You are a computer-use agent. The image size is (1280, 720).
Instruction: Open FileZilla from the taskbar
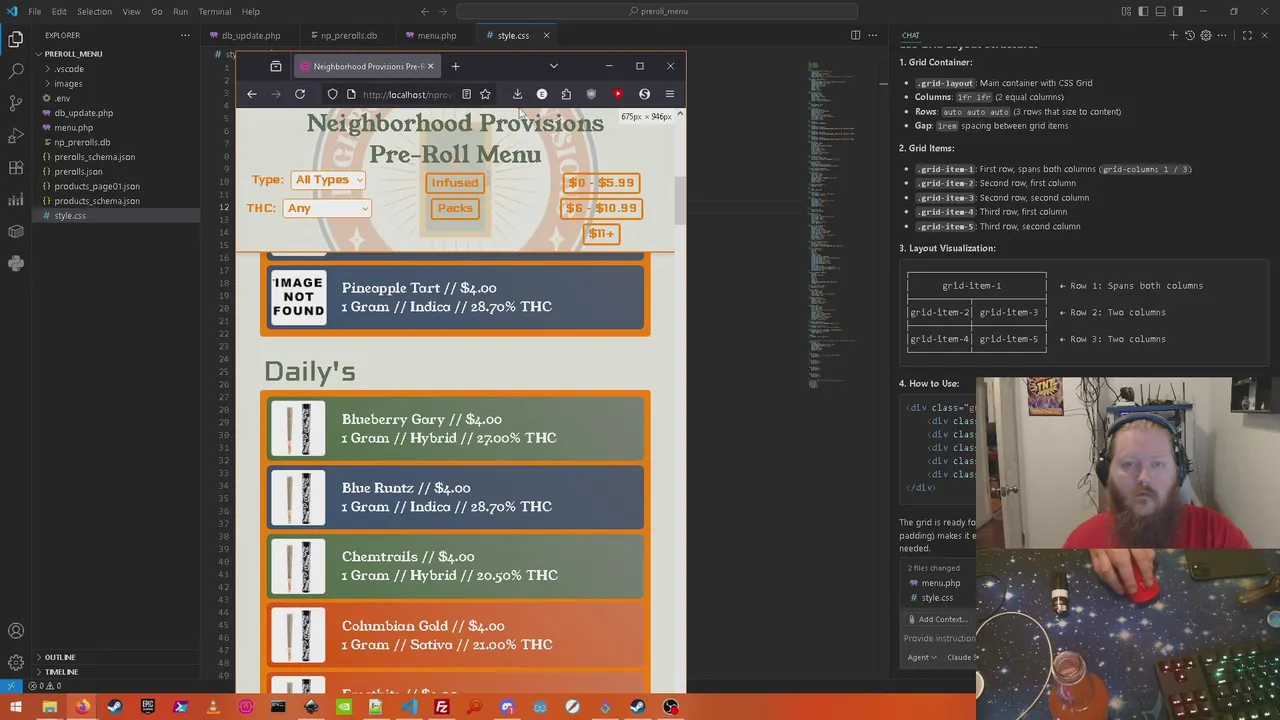[441, 708]
